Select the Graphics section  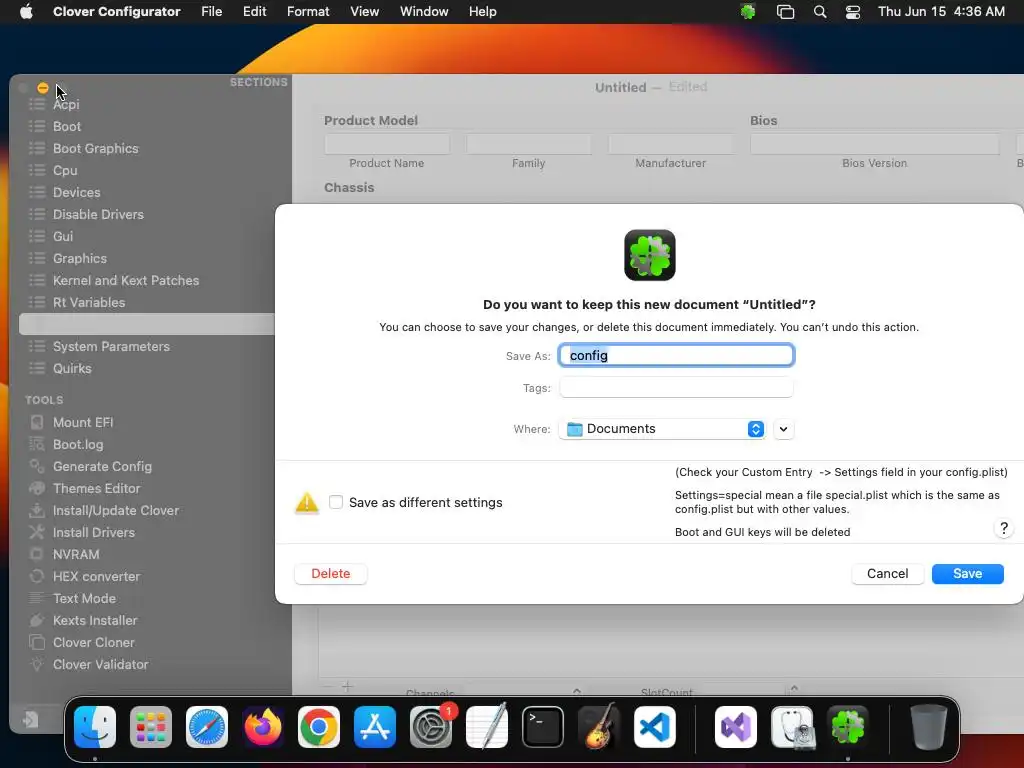(80, 259)
